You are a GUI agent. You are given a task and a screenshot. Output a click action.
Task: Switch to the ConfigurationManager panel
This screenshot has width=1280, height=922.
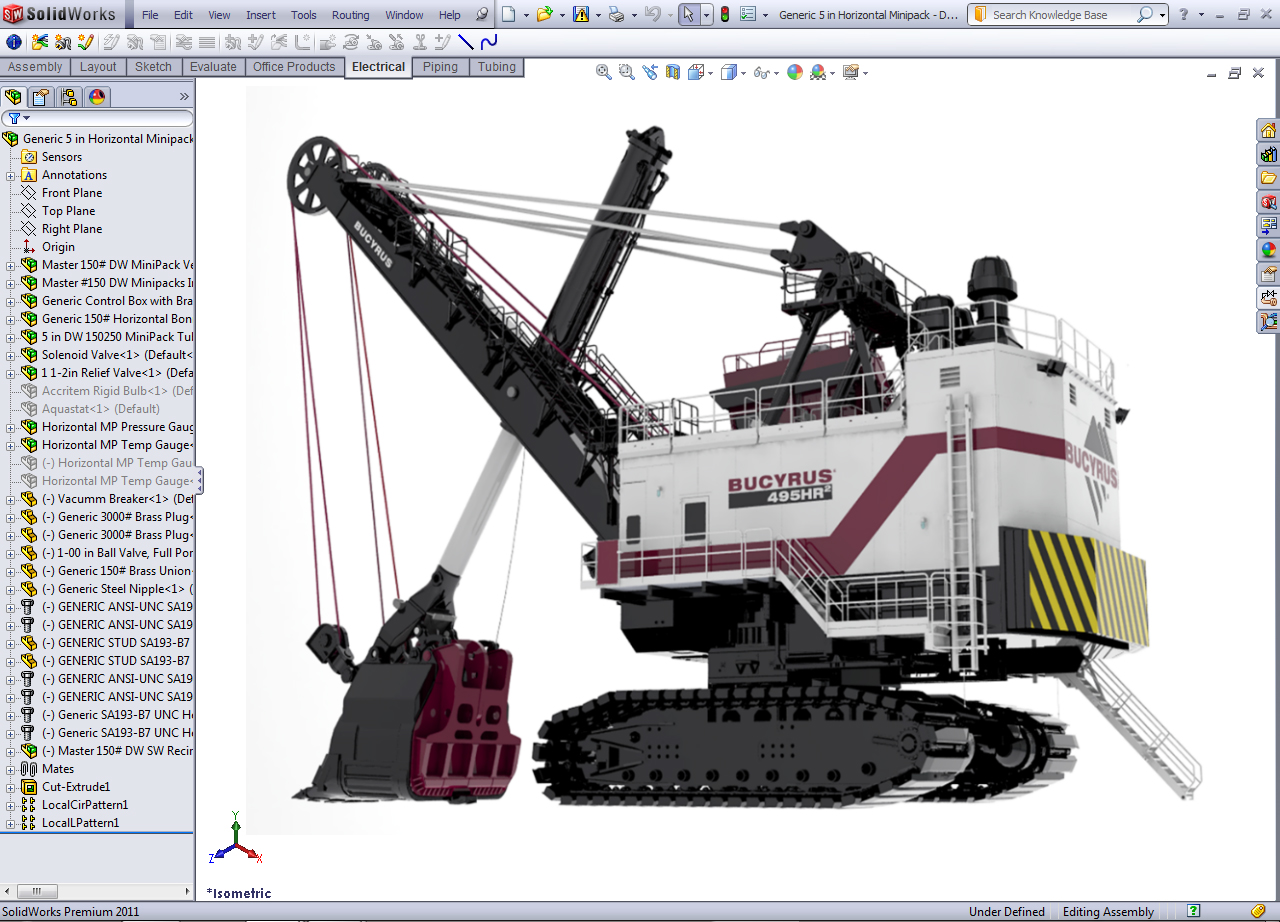coord(68,97)
